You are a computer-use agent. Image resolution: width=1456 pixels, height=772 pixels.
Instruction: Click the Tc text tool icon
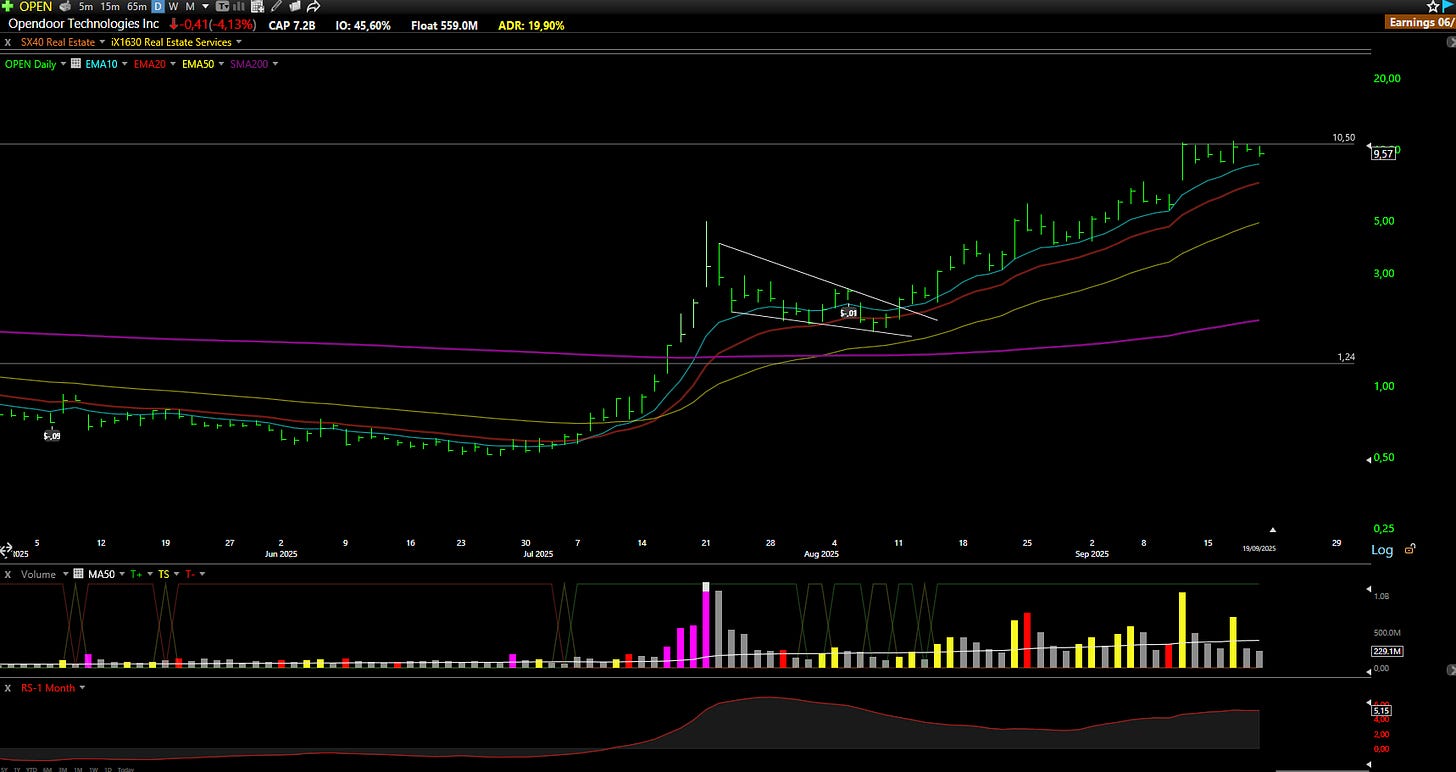tap(222, 6)
